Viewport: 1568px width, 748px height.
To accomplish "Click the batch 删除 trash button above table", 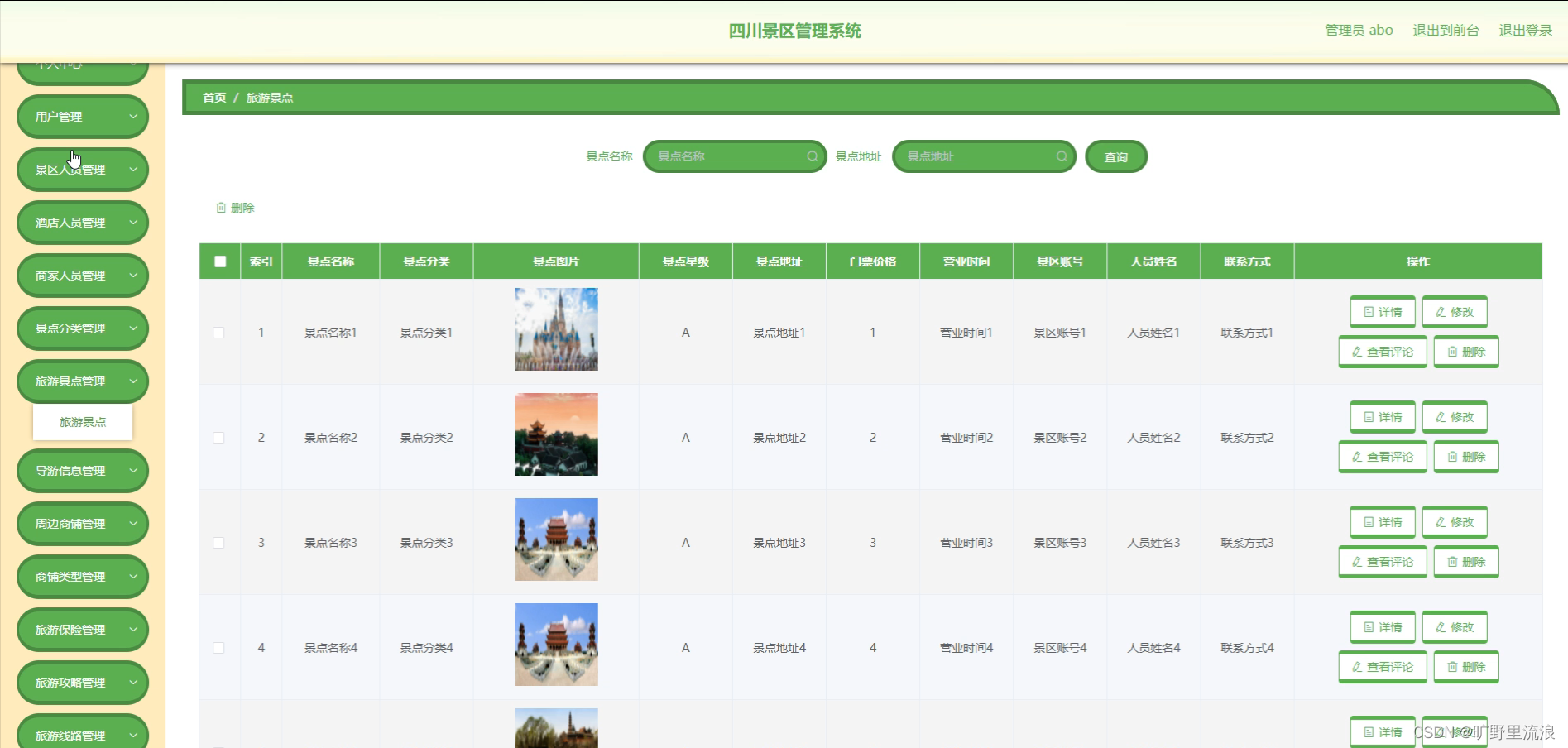I will pos(235,208).
